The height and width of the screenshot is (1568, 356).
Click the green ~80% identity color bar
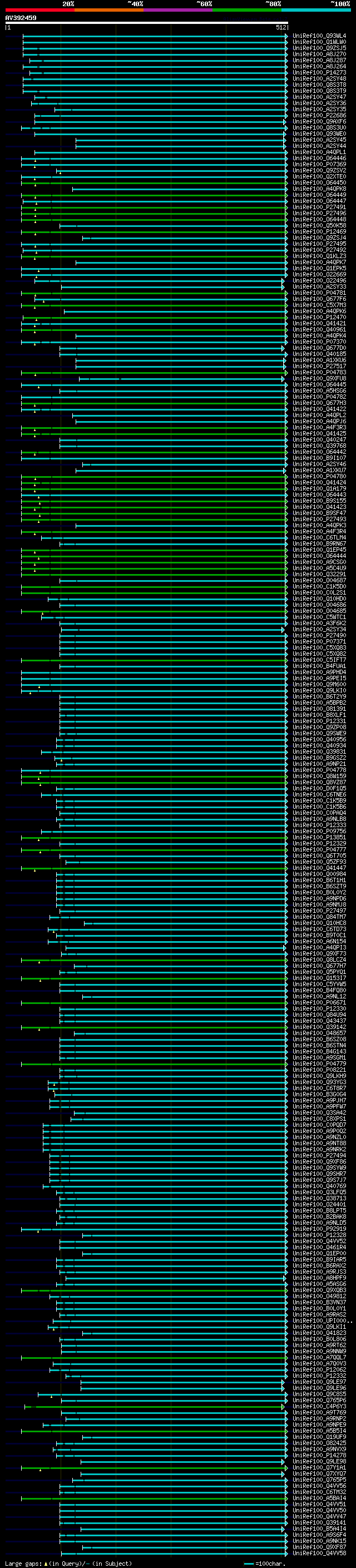click(247, 10)
